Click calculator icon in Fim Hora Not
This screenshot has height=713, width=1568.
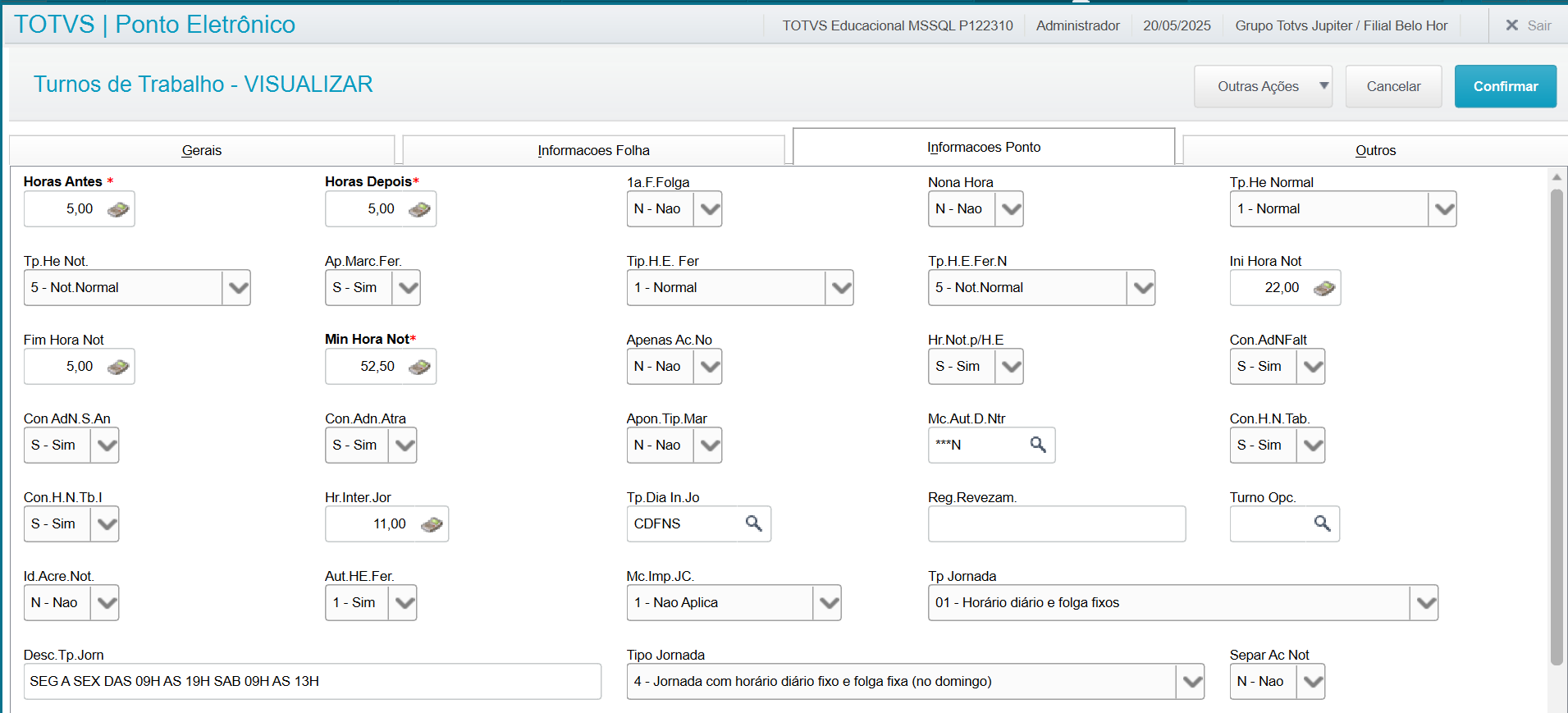click(x=118, y=367)
